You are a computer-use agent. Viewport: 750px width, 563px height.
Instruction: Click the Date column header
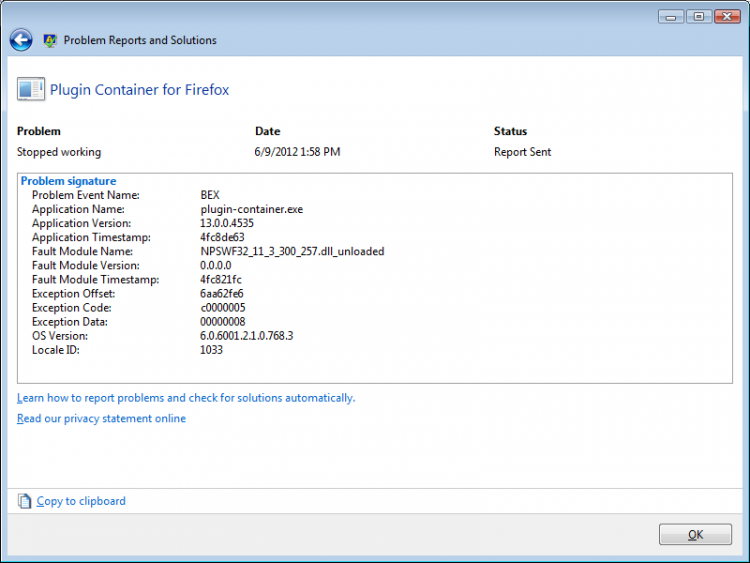click(267, 131)
